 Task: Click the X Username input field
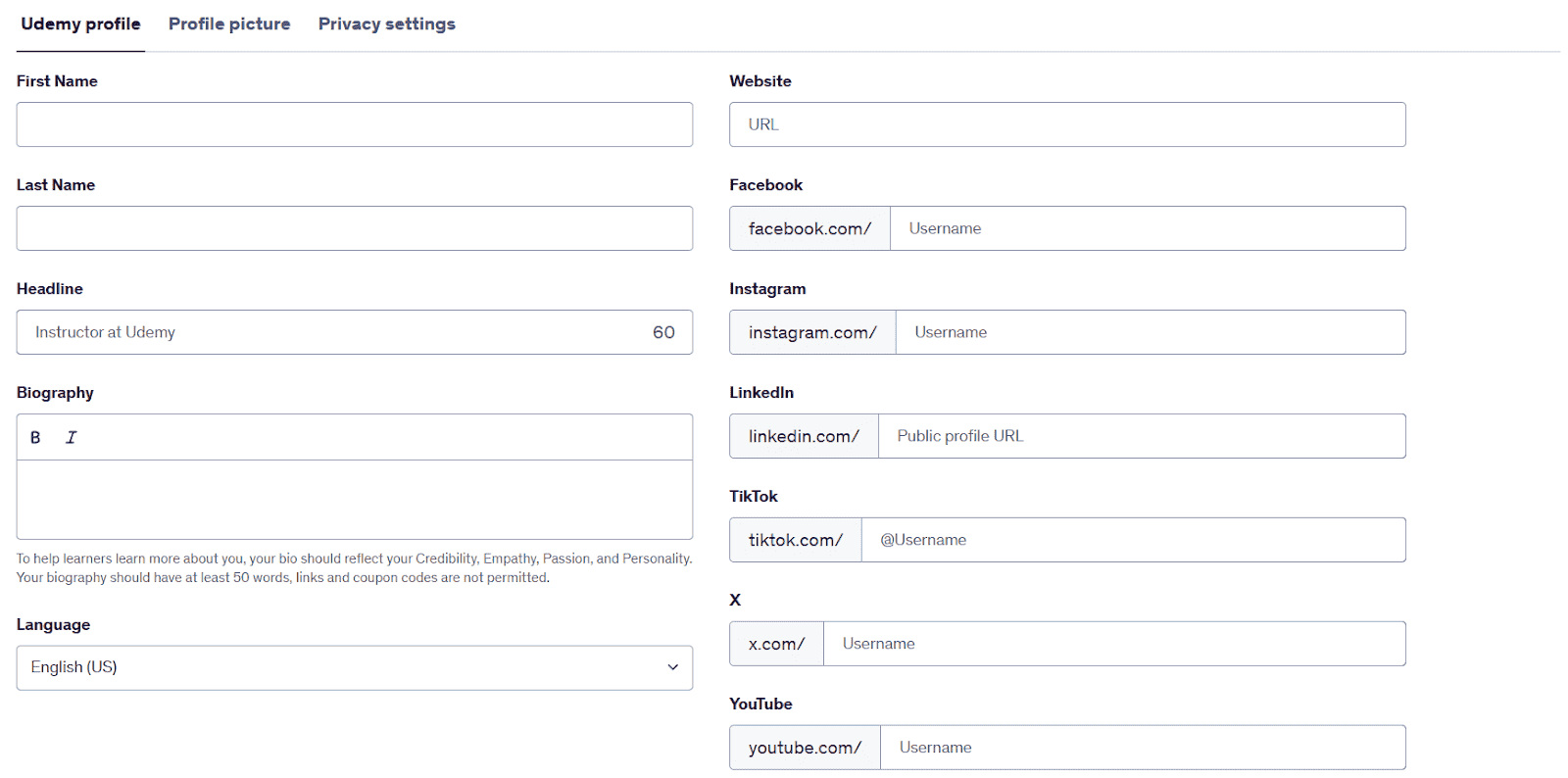pyautogui.click(x=1113, y=644)
